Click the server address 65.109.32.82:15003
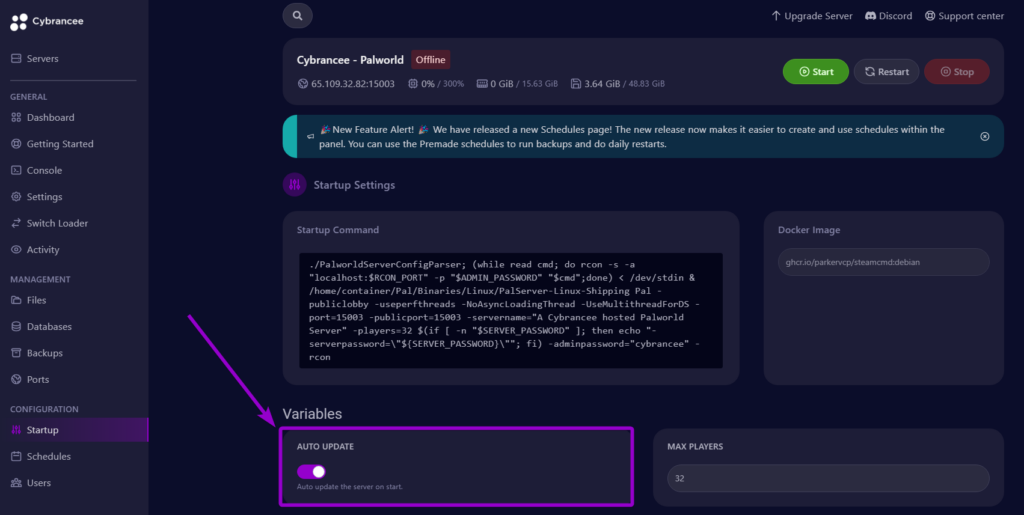 click(353, 84)
